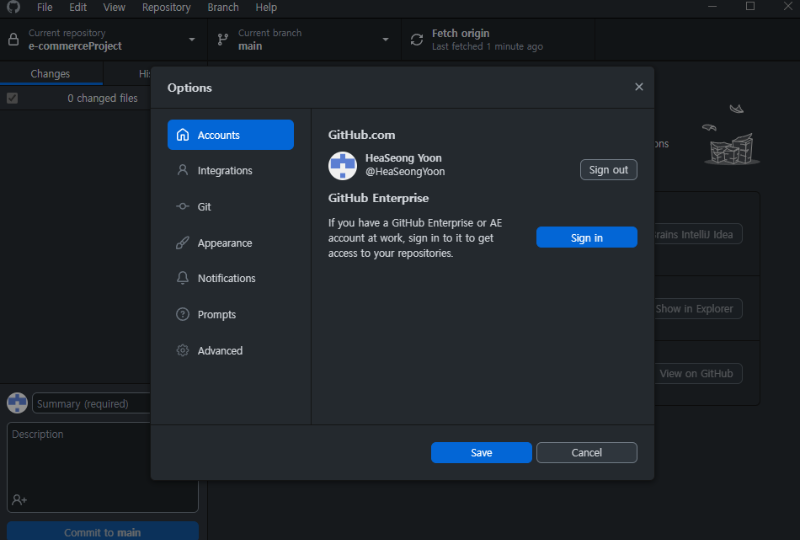Click the GitHub logo icon in title bar
Viewport: 800px width, 540px height.
click(13, 7)
